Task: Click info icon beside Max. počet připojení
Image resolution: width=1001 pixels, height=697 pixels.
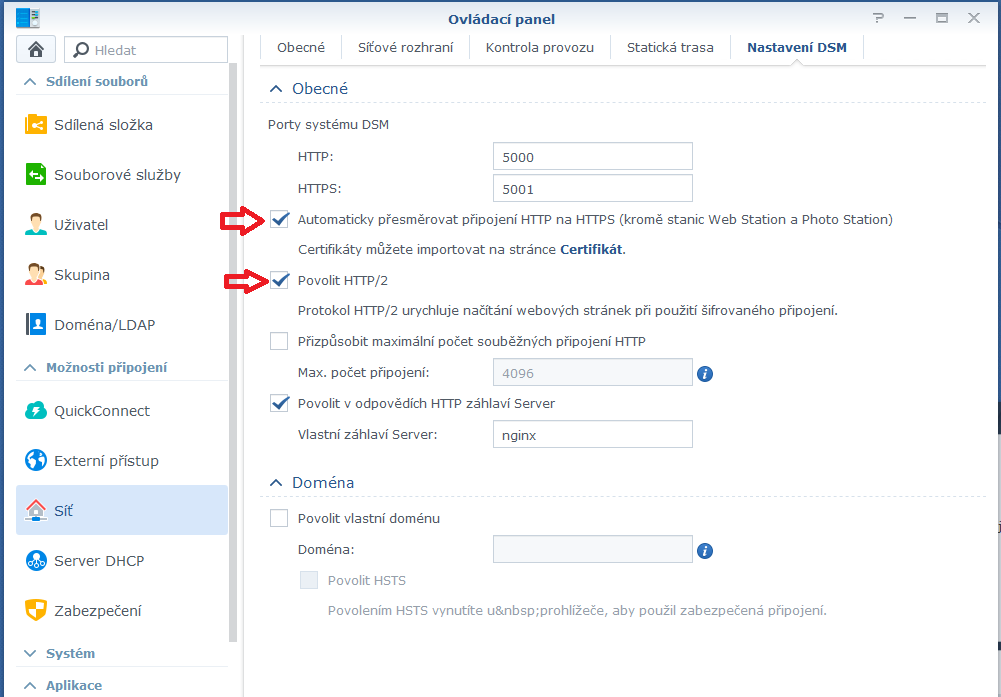Action: [704, 373]
